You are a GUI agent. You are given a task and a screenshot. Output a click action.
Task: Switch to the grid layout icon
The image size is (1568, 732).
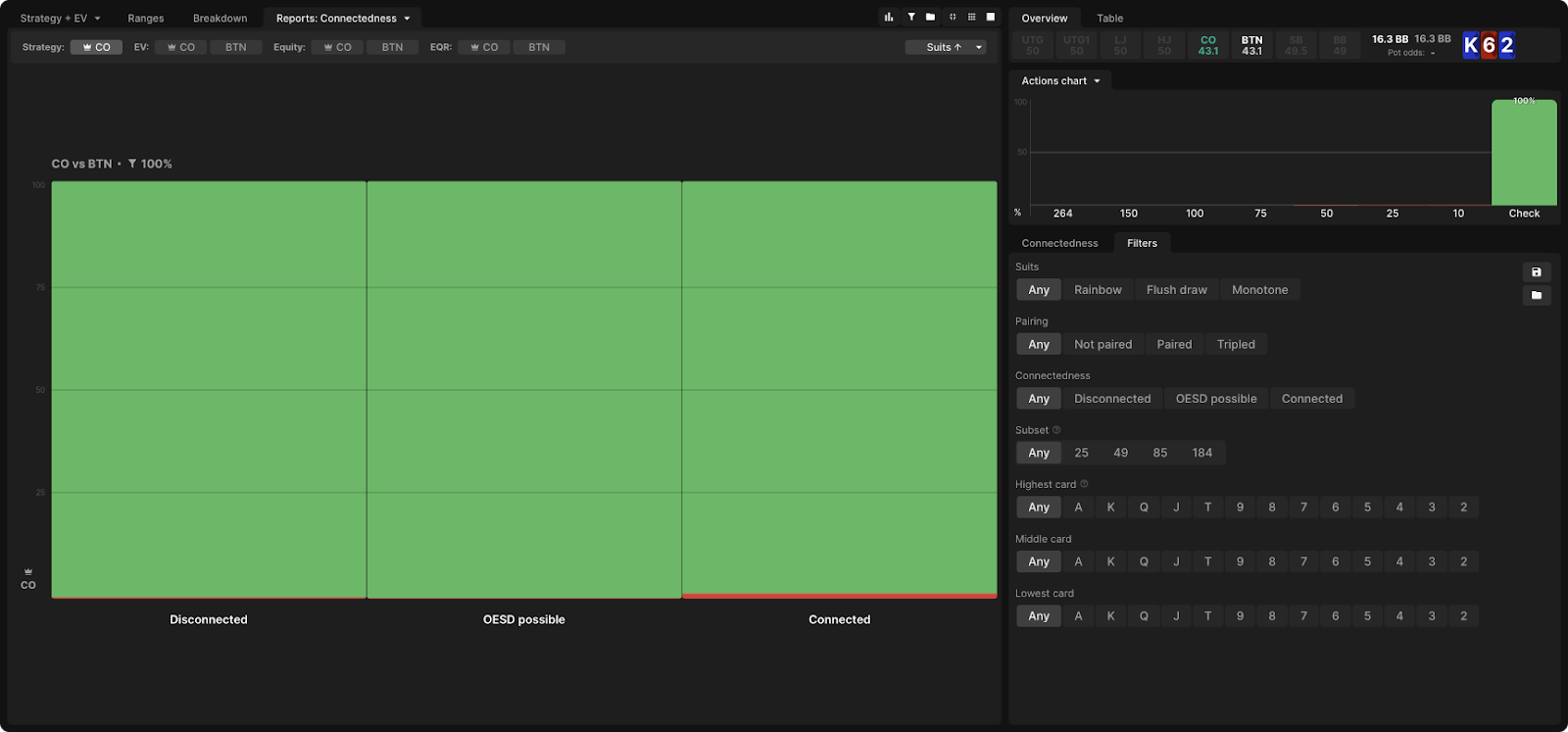point(971,17)
